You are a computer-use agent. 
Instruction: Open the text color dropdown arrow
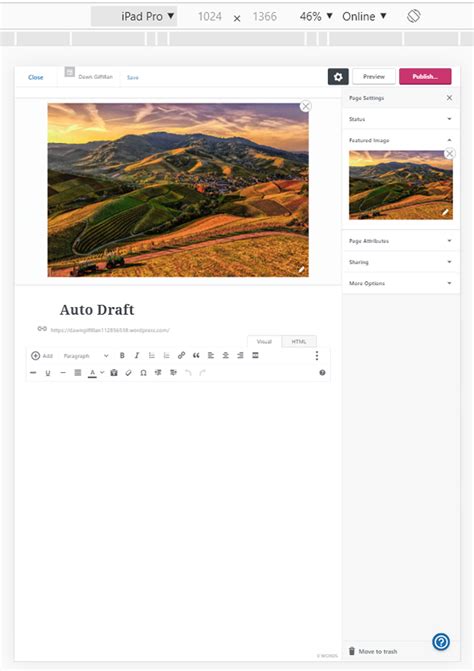pos(102,373)
